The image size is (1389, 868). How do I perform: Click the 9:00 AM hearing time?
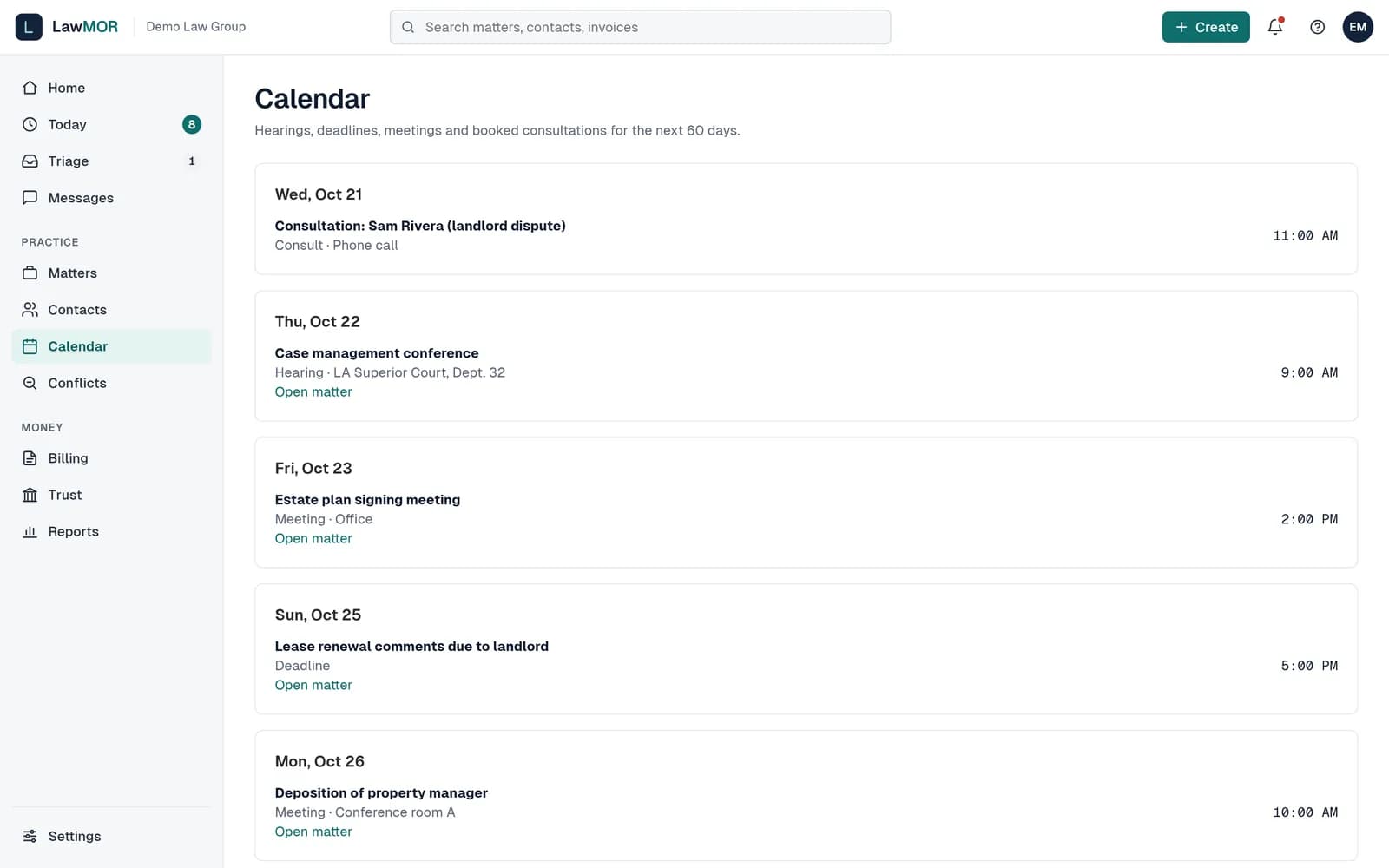[x=1309, y=372]
